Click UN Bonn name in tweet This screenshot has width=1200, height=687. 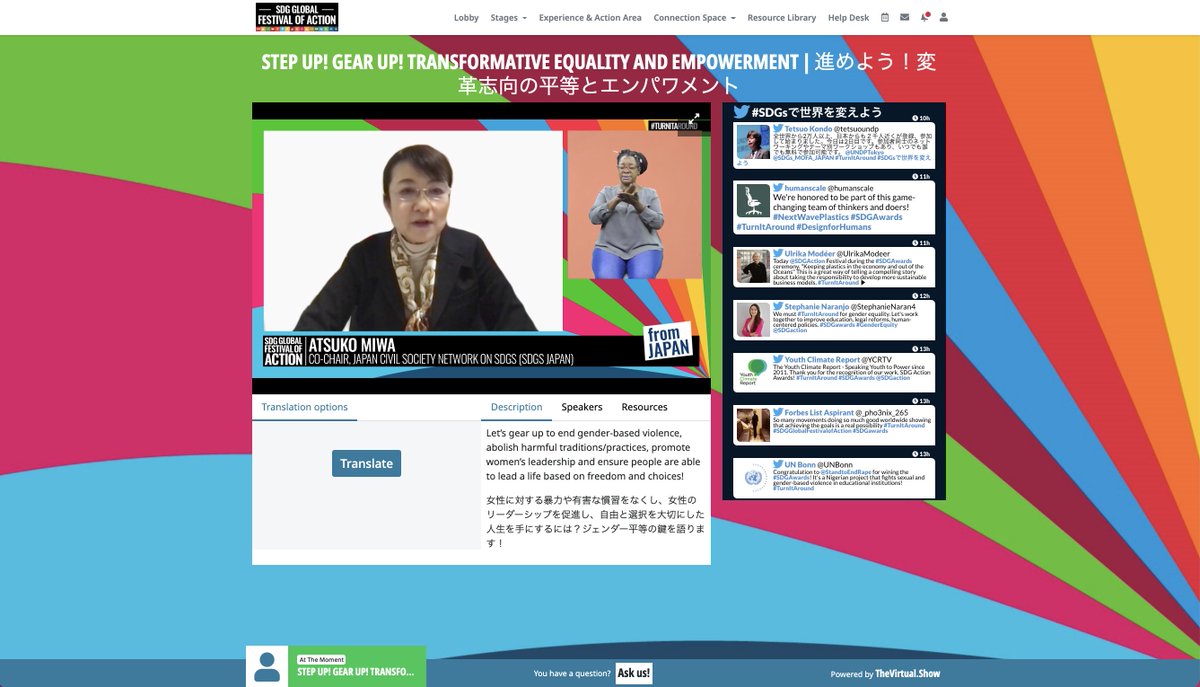coord(800,465)
